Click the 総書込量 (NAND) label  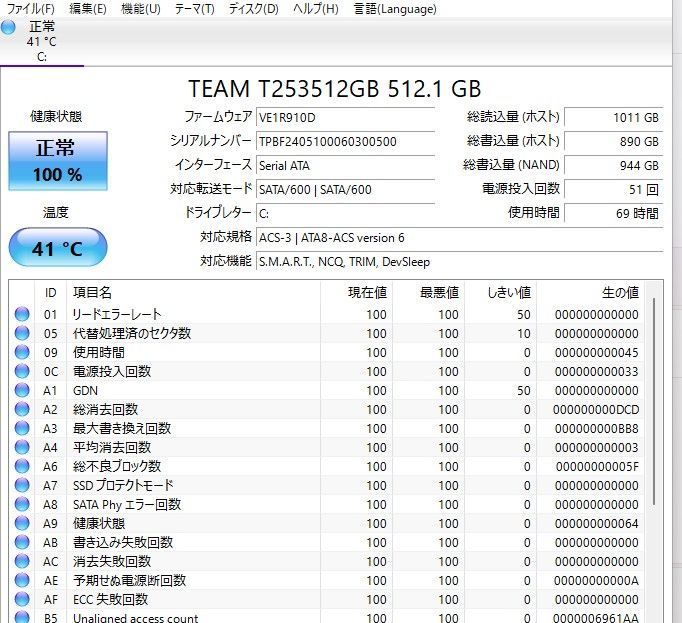pos(511,165)
